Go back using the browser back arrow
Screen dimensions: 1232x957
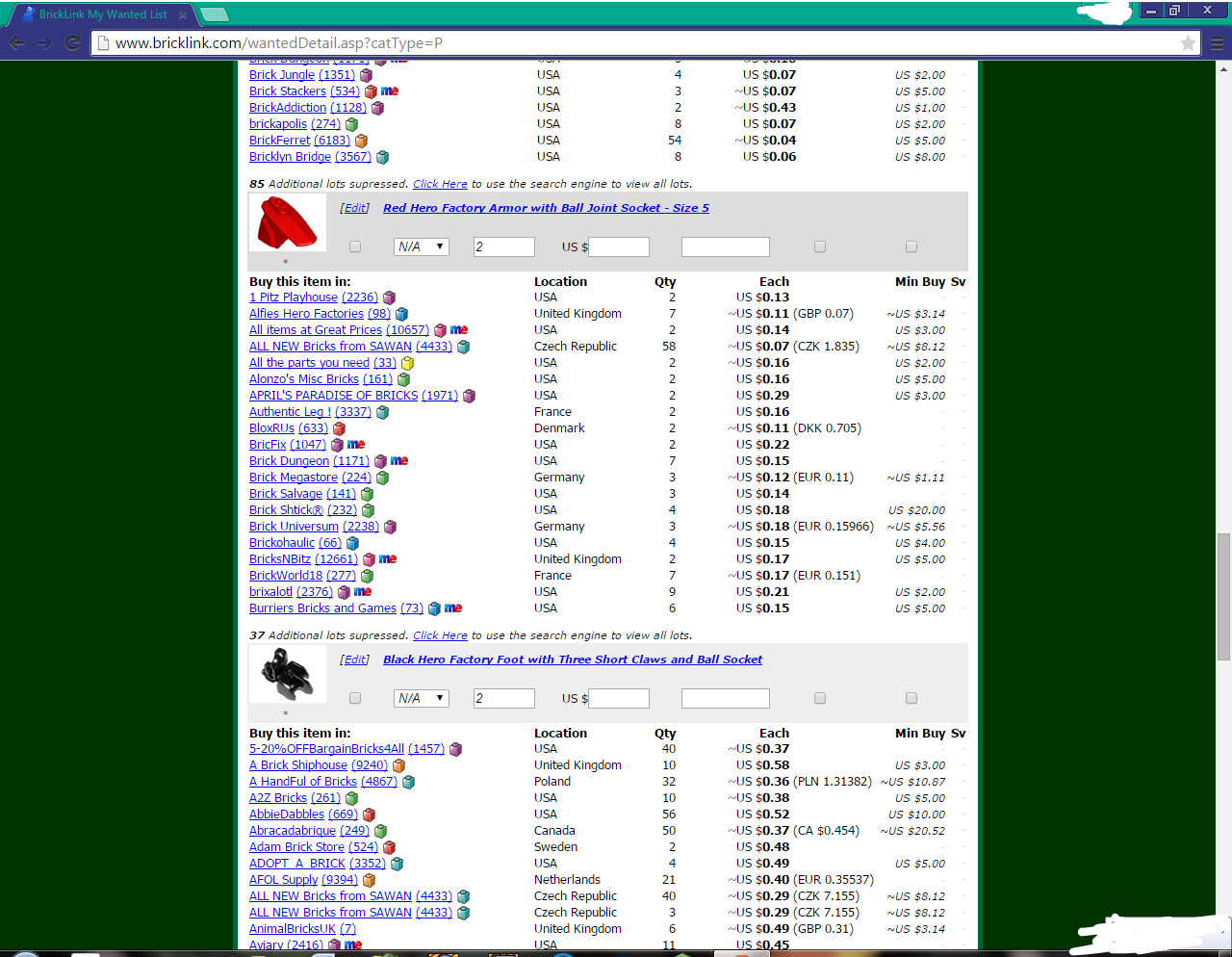click(x=16, y=43)
